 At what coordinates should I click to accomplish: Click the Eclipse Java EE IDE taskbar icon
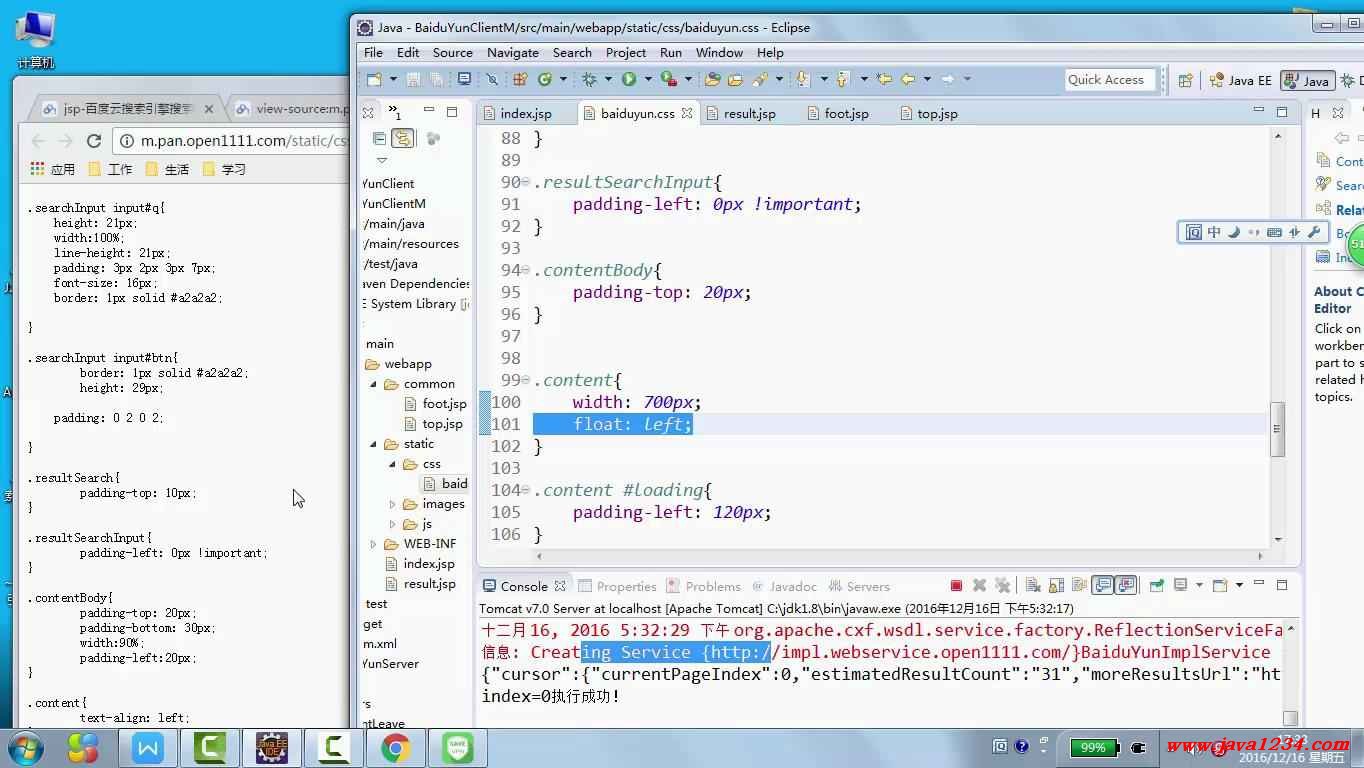(272, 748)
